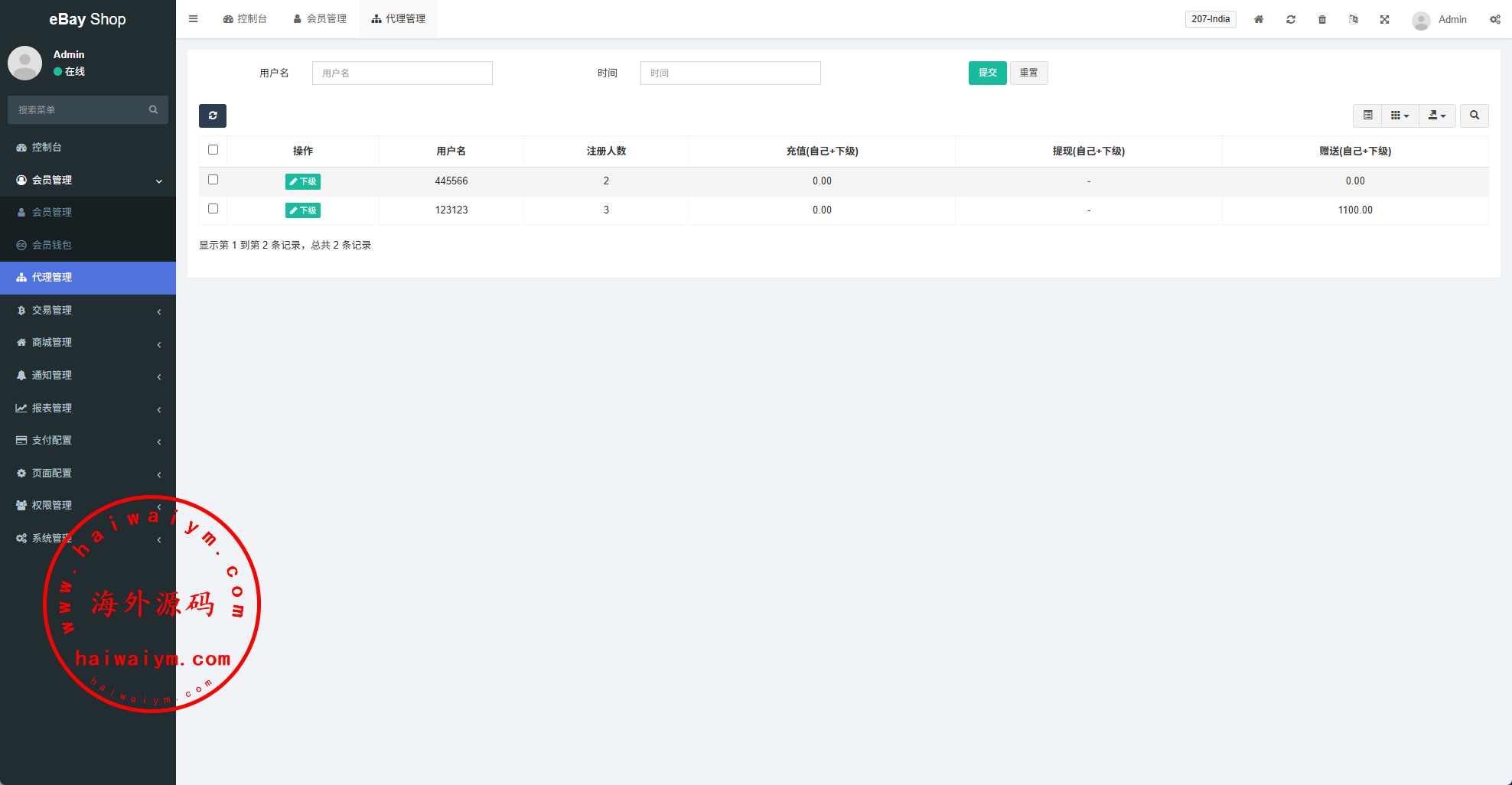Click the table search magnifier icon

(x=1474, y=116)
